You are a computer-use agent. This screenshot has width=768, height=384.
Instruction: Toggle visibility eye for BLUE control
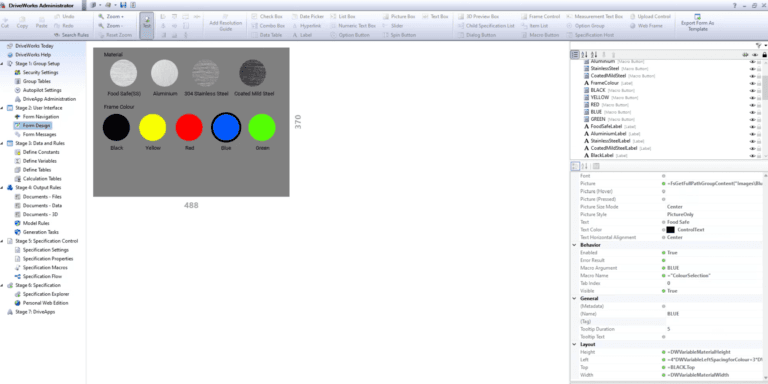tap(752, 112)
